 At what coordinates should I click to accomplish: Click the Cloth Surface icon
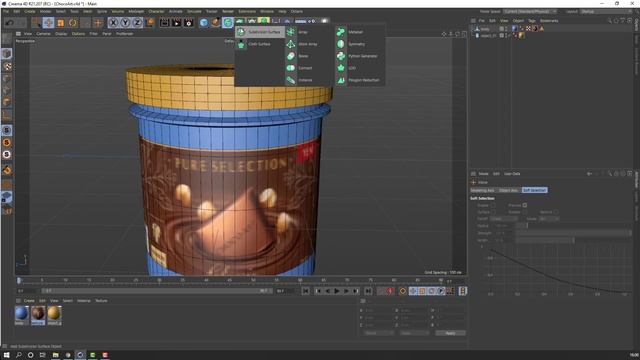click(241, 44)
